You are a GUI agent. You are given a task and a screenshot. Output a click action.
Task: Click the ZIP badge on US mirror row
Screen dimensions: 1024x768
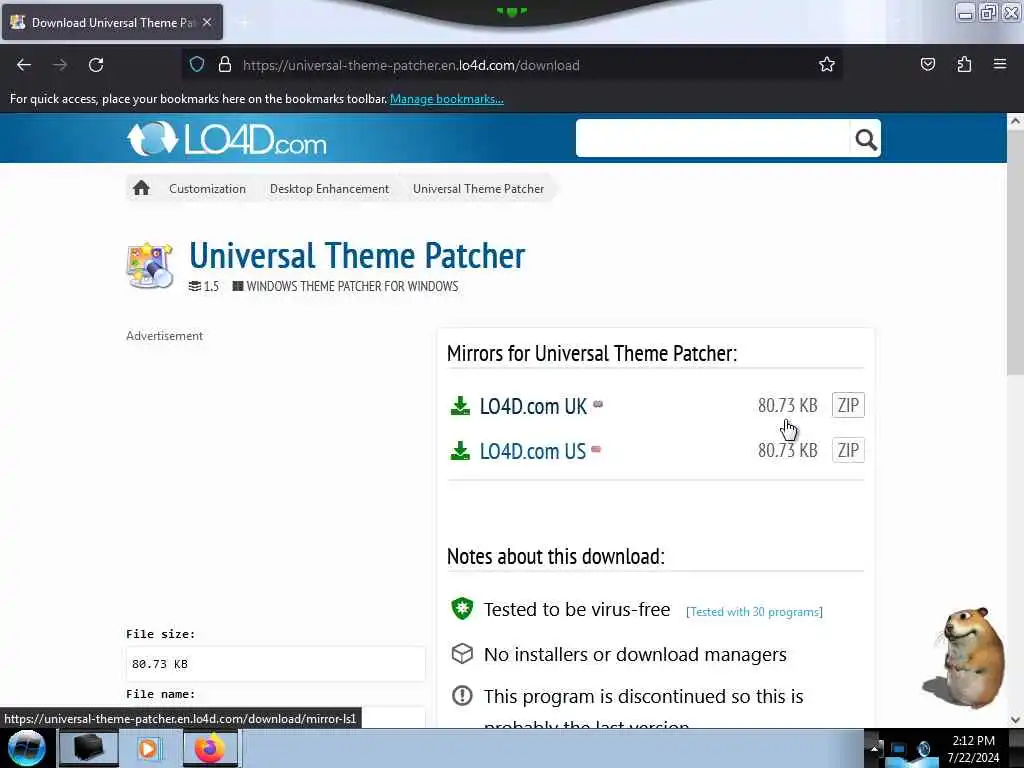(848, 450)
